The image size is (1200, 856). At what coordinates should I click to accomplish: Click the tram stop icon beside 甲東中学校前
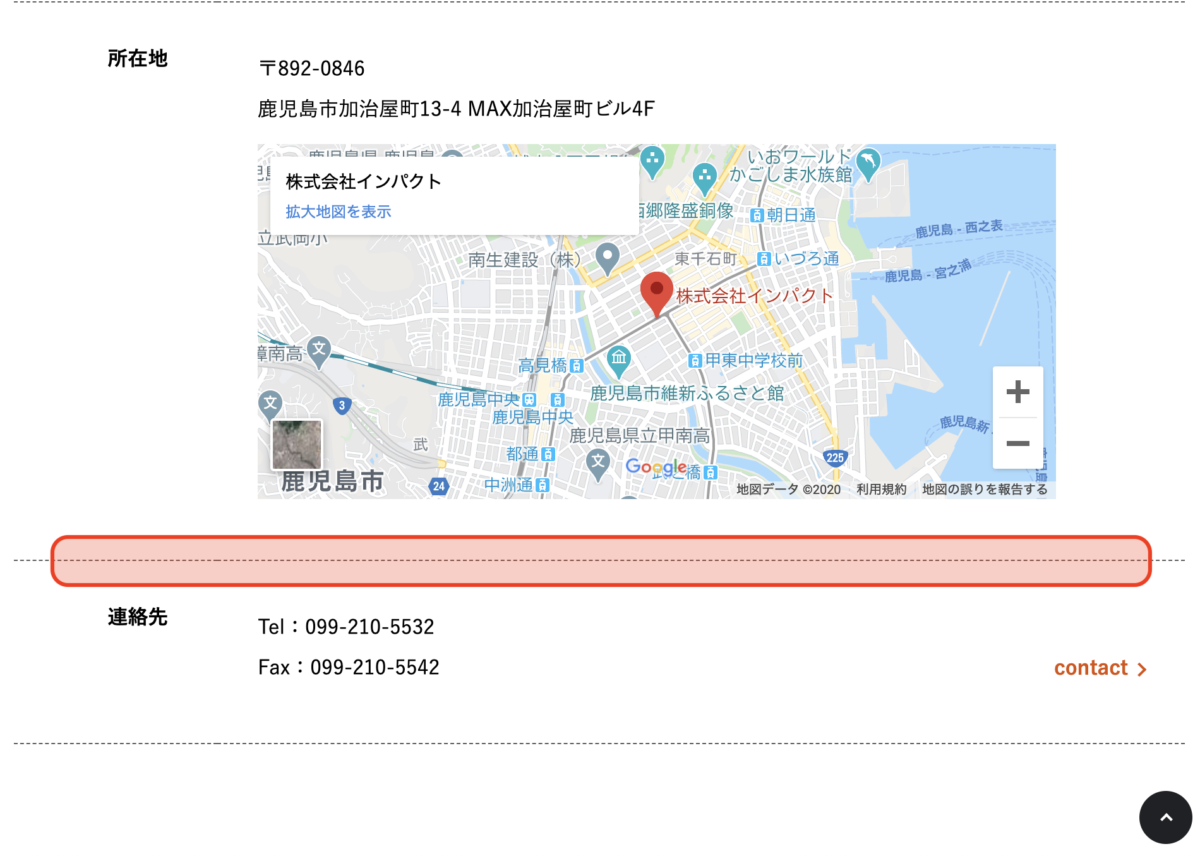coord(696,360)
